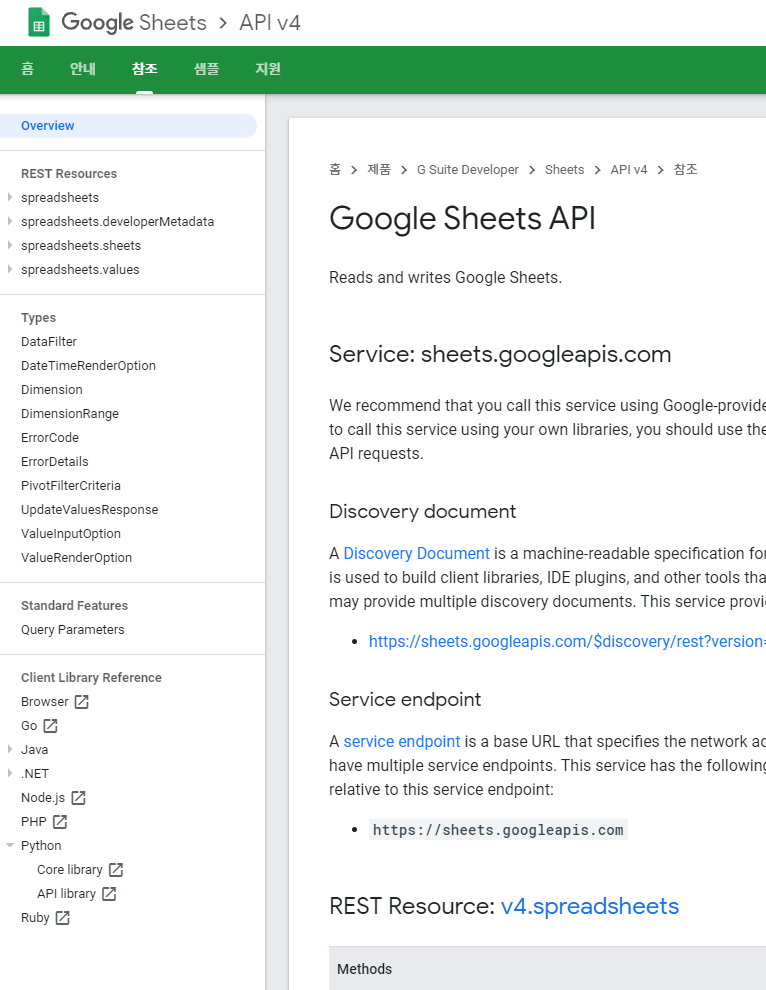This screenshot has height=990, width=766.
Task: Click the Google Sheets green logo icon
Action: tap(39, 22)
